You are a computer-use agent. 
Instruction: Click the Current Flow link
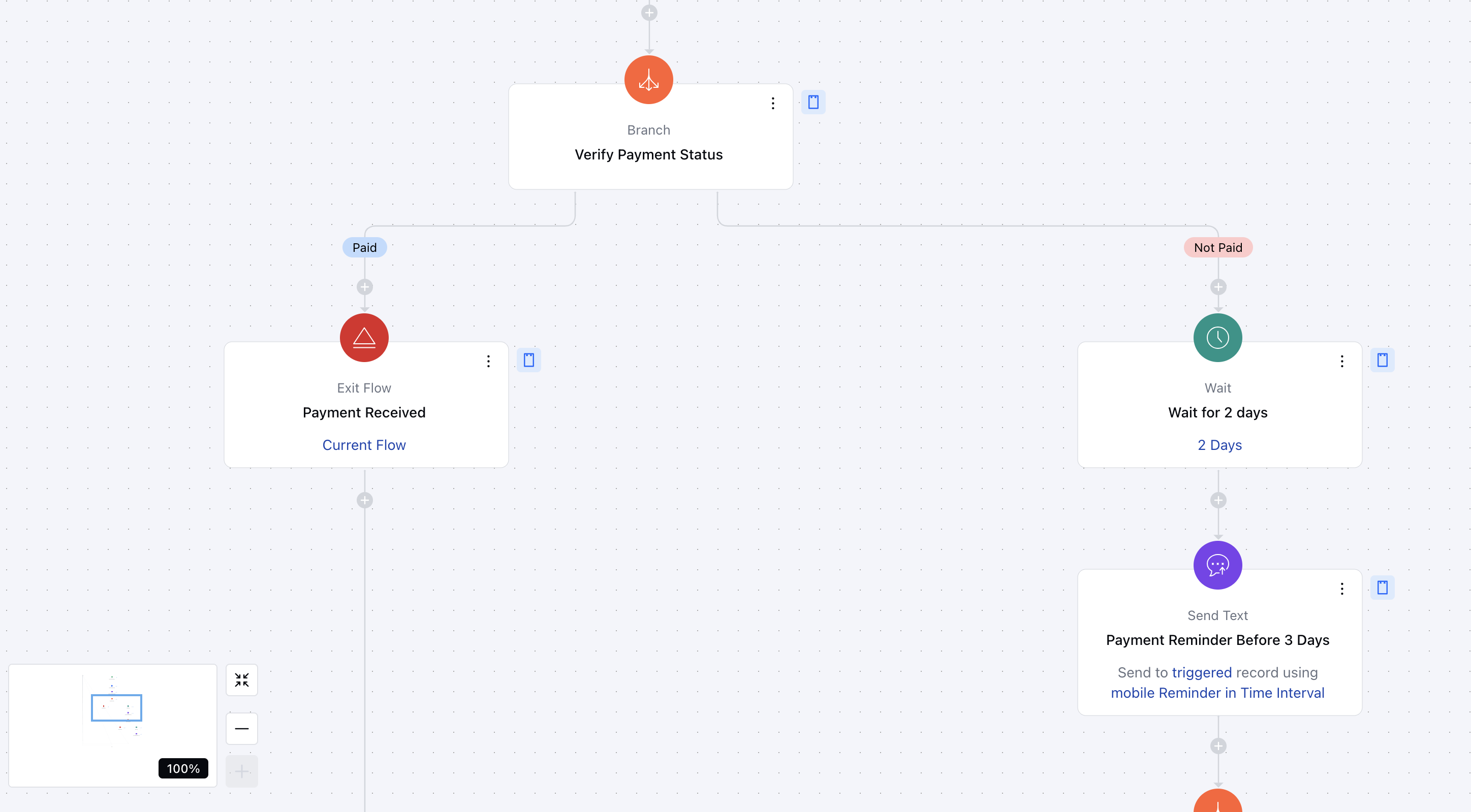[x=364, y=445]
